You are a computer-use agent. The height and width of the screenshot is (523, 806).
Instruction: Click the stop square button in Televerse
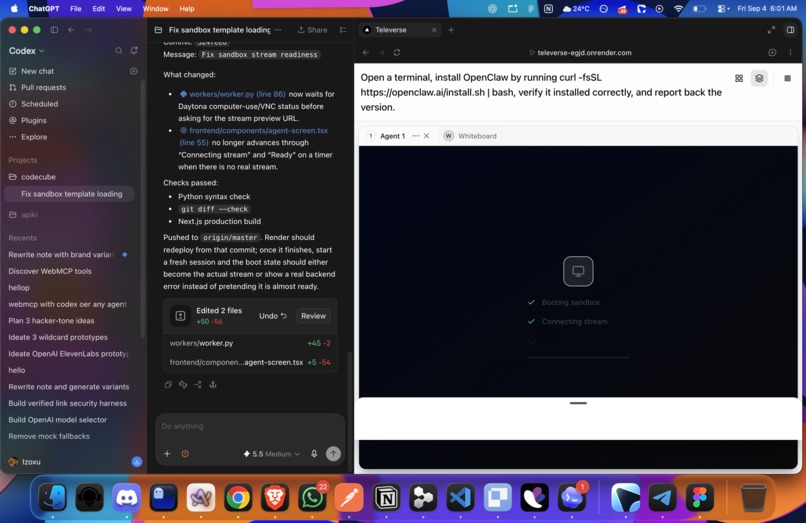click(x=787, y=78)
